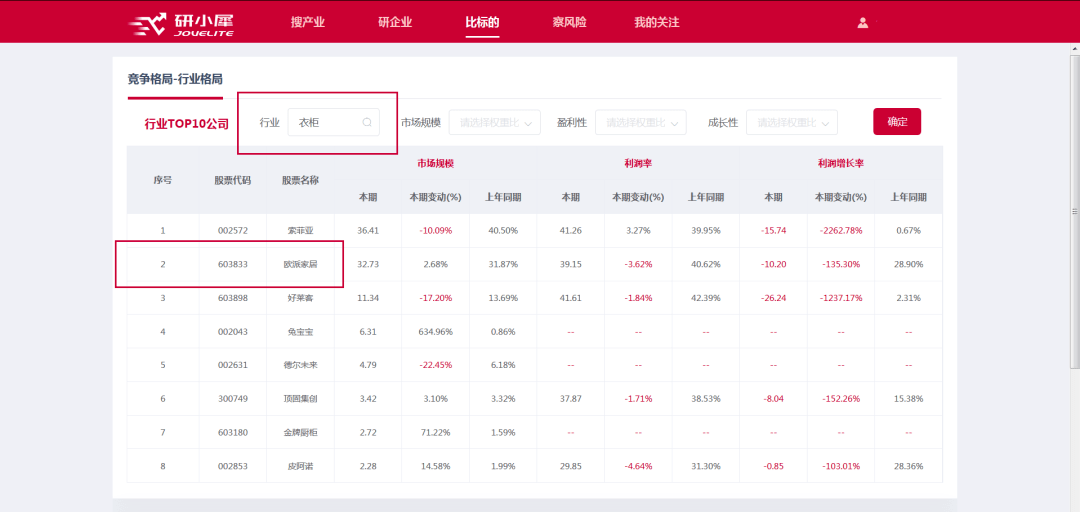Click stock name 德尔未来
Image resolution: width=1080 pixels, height=512 pixels.
tap(300, 365)
